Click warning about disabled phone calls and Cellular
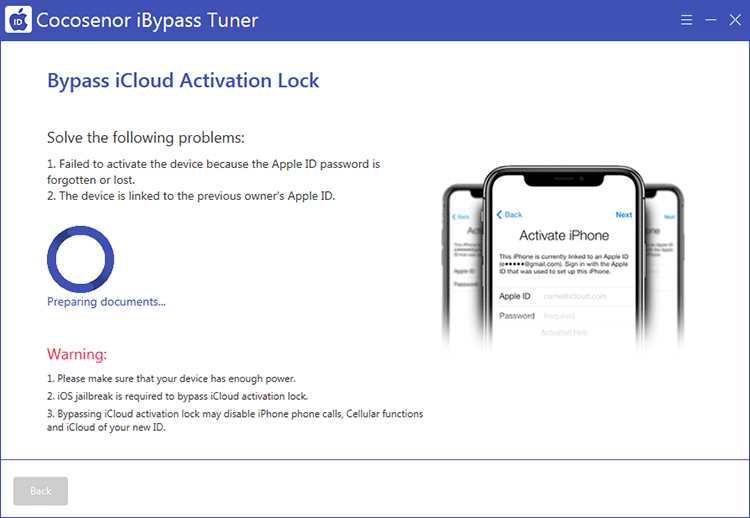This screenshot has width=750, height=518. click(235, 420)
